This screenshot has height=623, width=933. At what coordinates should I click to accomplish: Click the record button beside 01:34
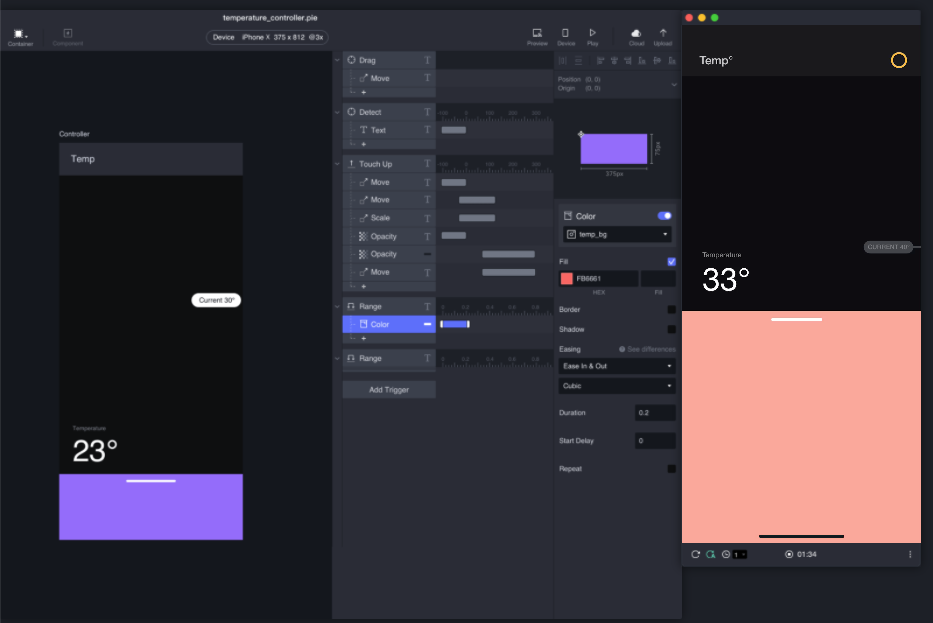coord(789,554)
